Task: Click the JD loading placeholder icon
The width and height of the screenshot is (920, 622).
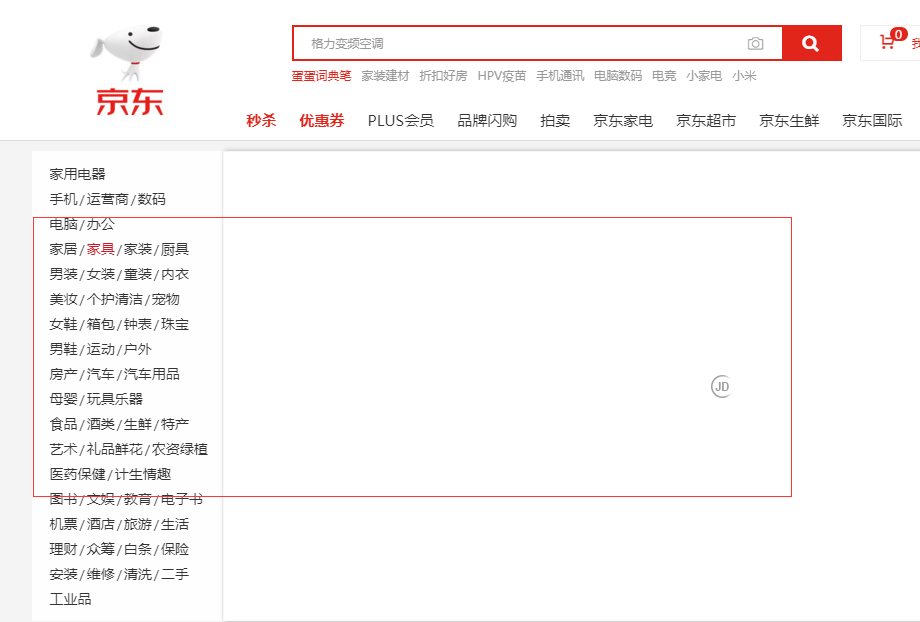Action: point(721,387)
